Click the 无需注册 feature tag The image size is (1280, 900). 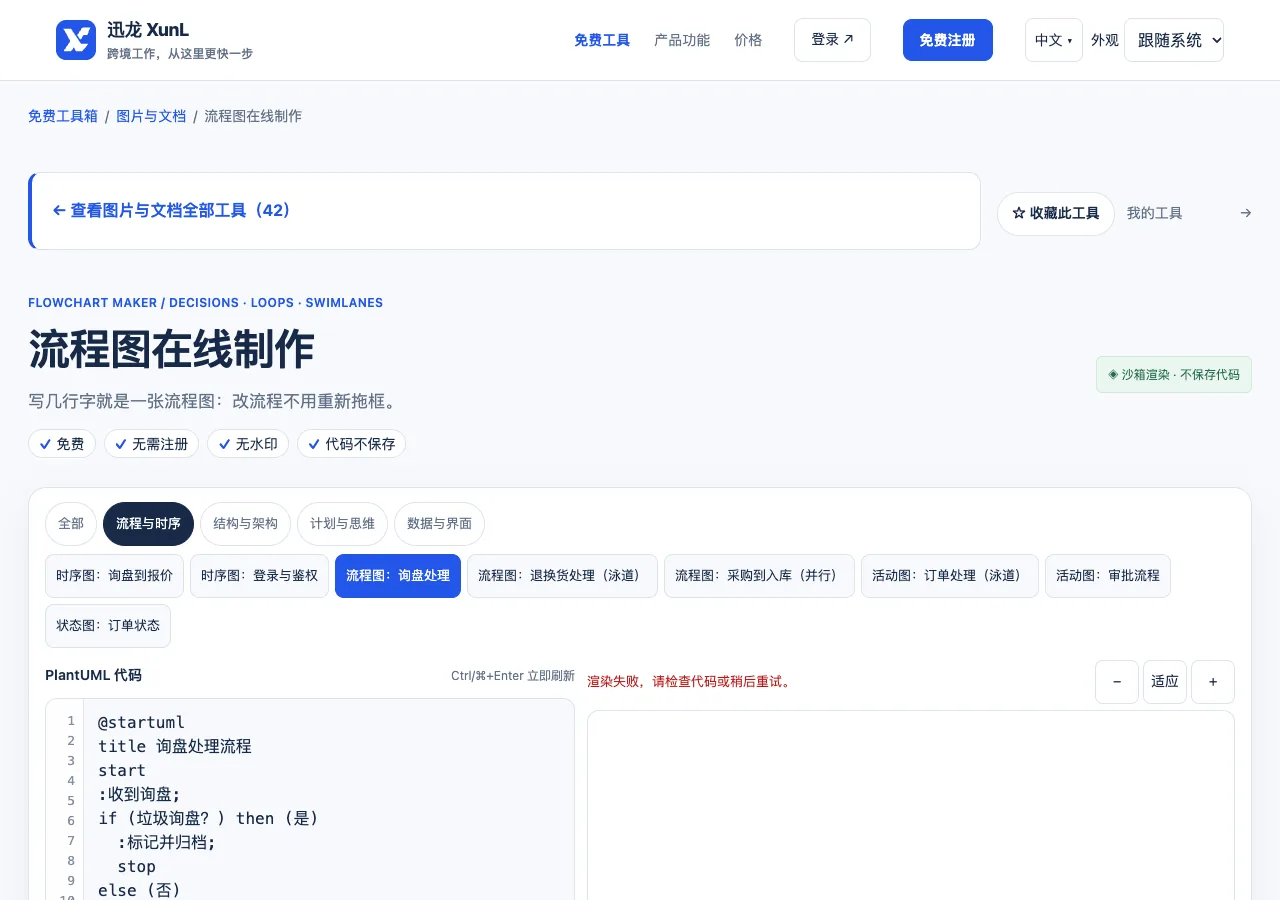(x=152, y=444)
